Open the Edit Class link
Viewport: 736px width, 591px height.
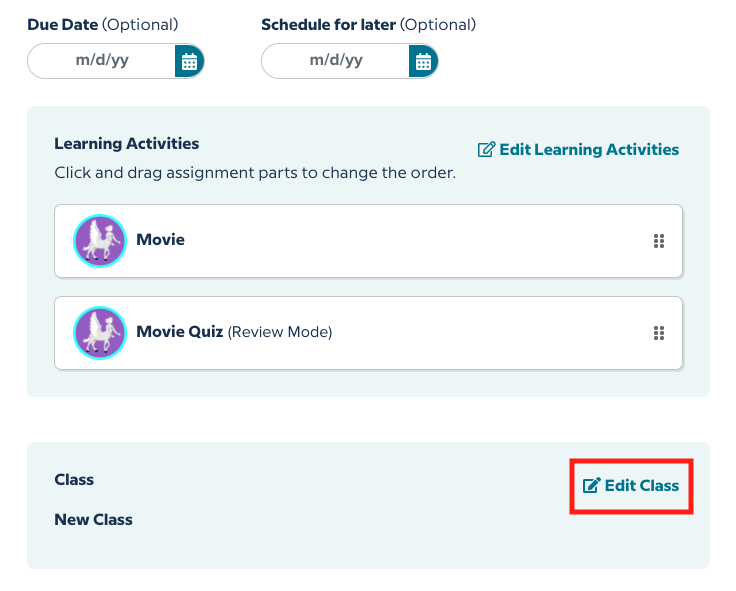click(x=641, y=486)
